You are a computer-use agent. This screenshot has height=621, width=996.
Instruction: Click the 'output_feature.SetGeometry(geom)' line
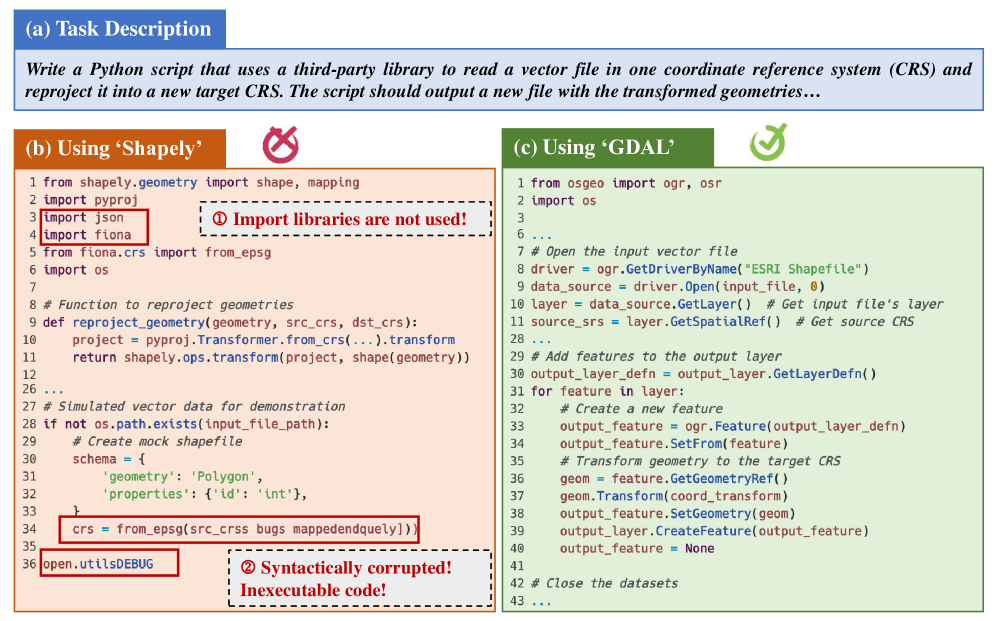click(678, 514)
